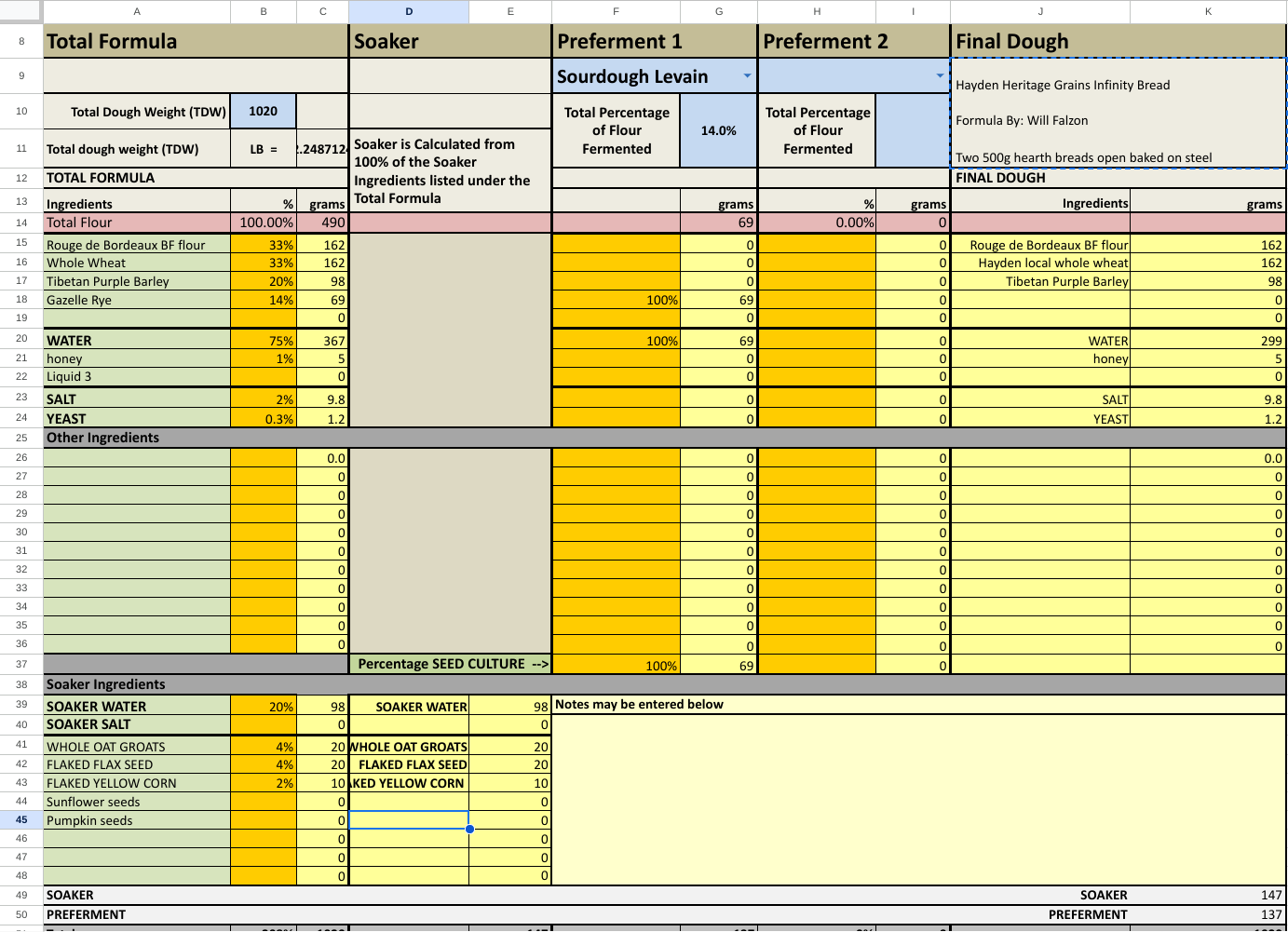Screen dimensions: 1288x932
Task: Click the Rouge de Bordeaux 33% cell
Action: 264,245
